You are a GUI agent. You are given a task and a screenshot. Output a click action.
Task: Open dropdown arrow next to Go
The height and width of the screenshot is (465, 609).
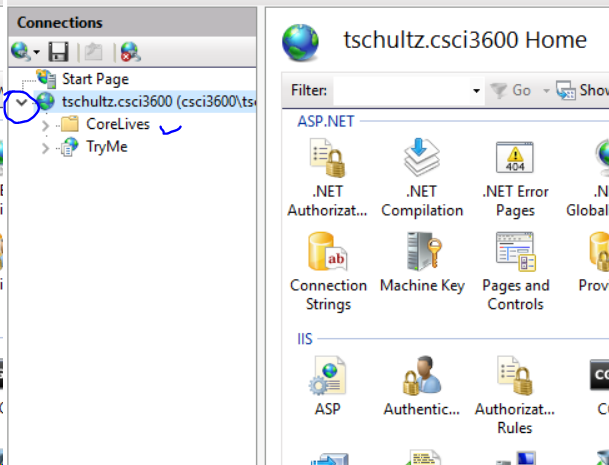[546, 91]
